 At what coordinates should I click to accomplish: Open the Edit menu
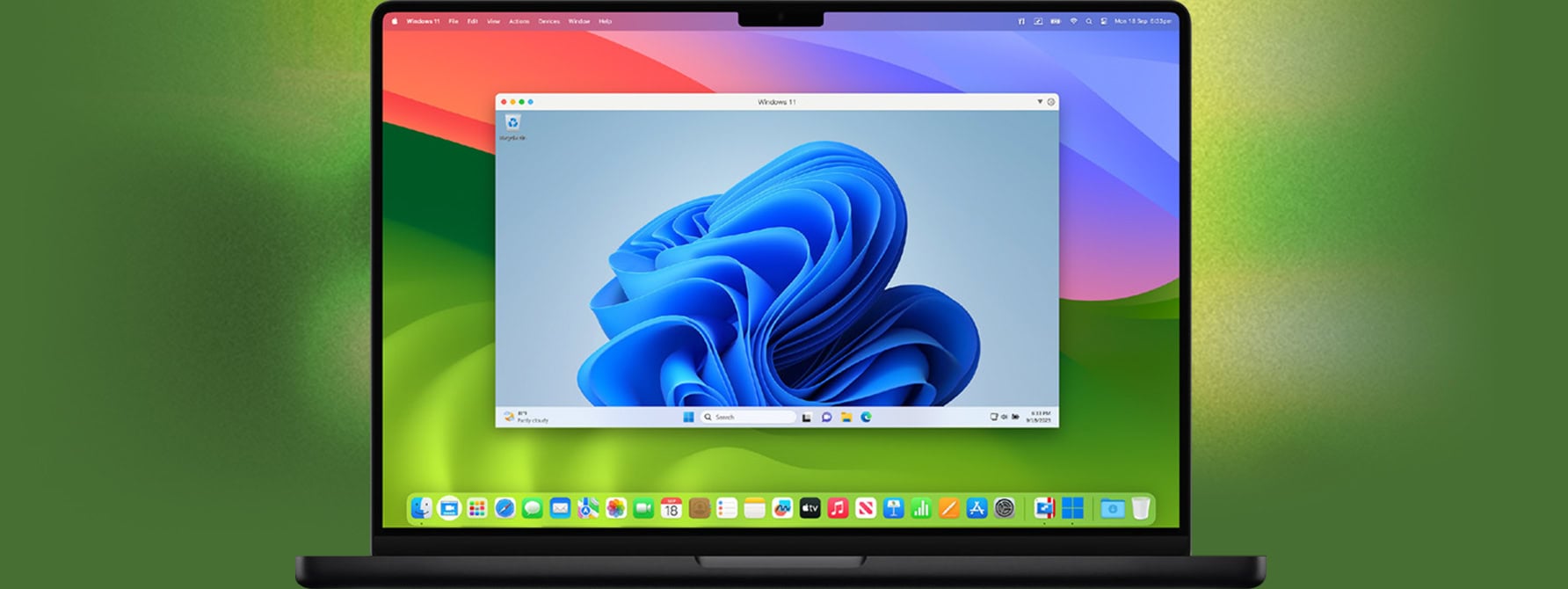pyautogui.click(x=473, y=21)
